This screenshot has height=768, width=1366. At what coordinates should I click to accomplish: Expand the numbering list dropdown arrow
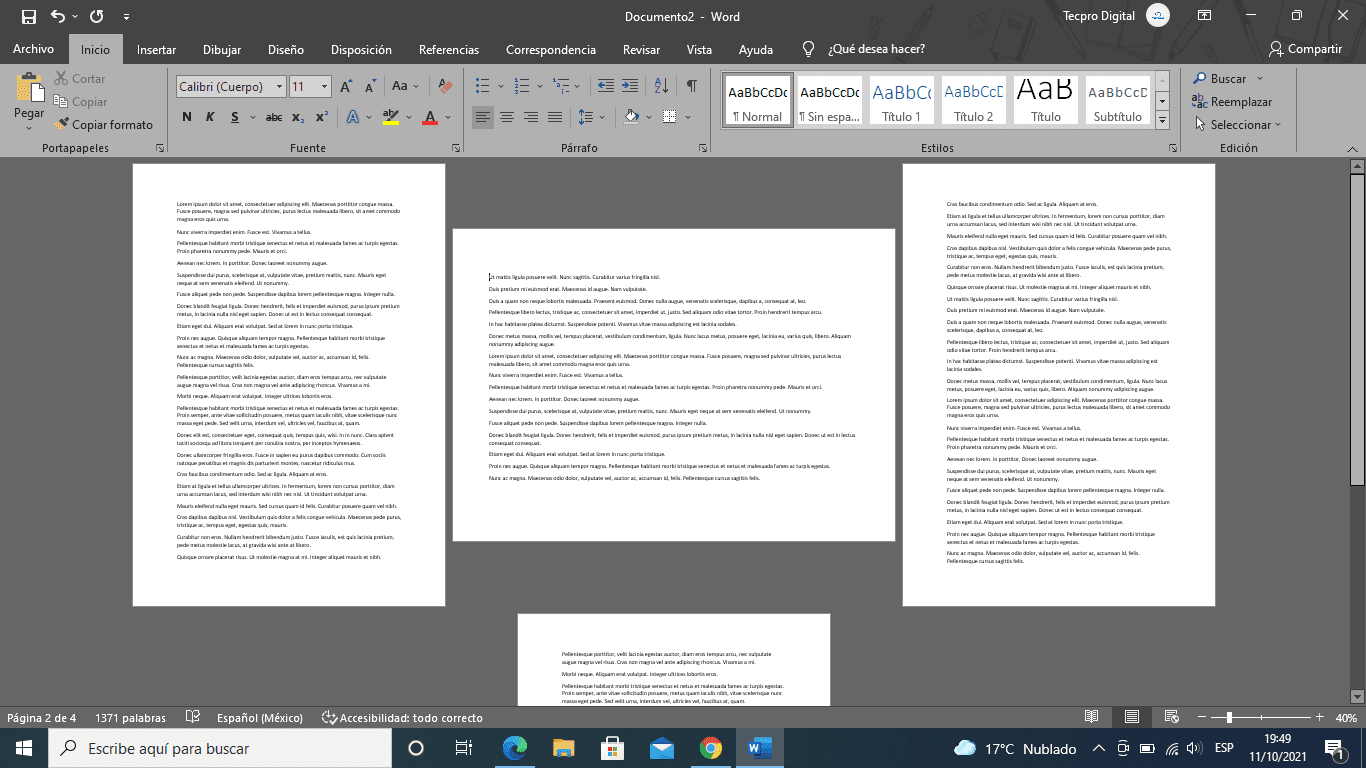pyautogui.click(x=540, y=87)
